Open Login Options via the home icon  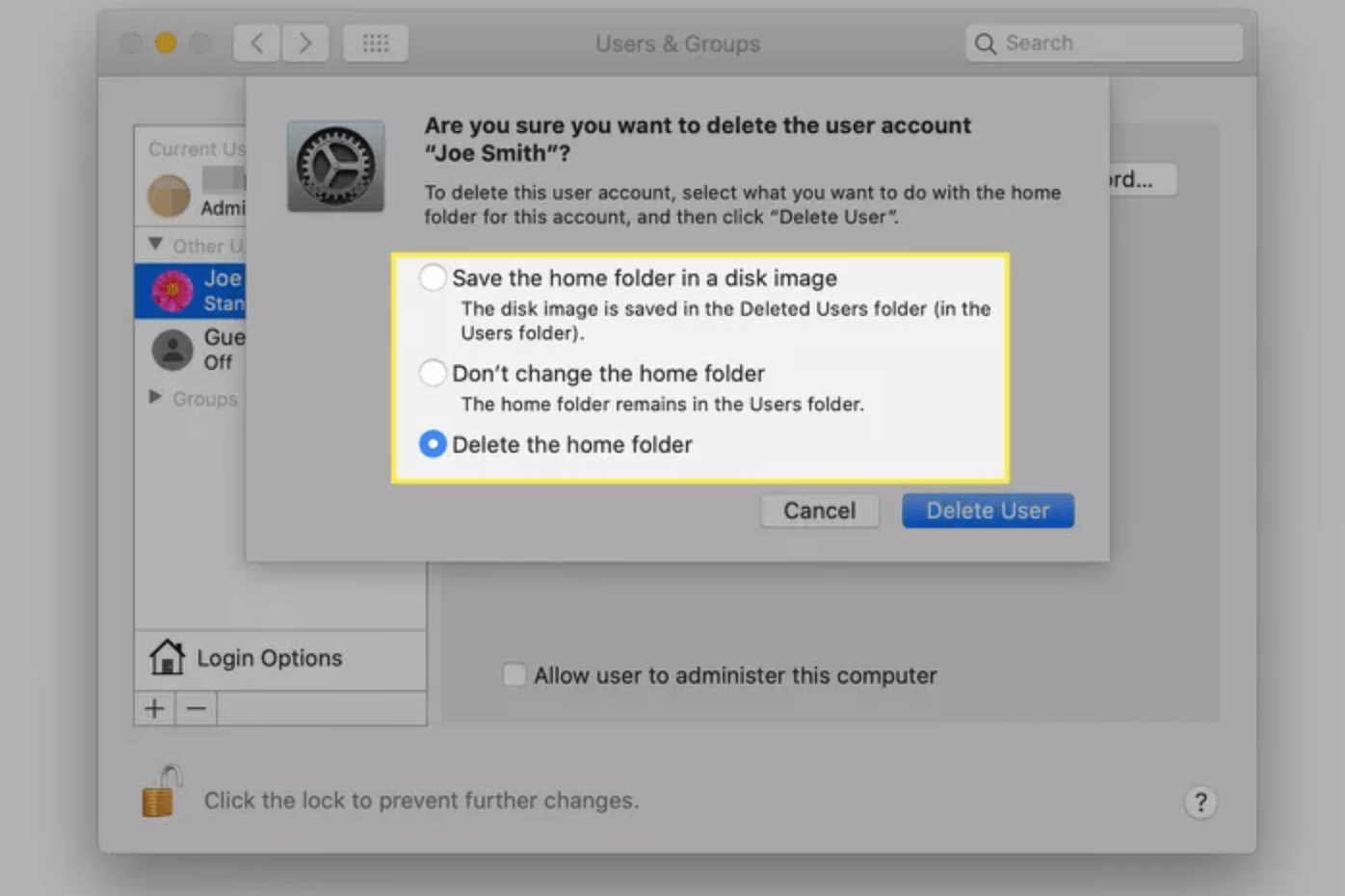tap(166, 658)
